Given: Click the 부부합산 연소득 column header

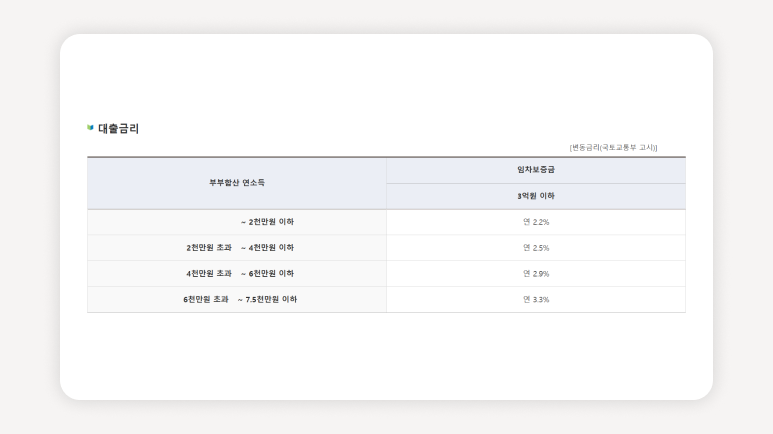Looking at the screenshot, I should pyautogui.click(x=237, y=183).
